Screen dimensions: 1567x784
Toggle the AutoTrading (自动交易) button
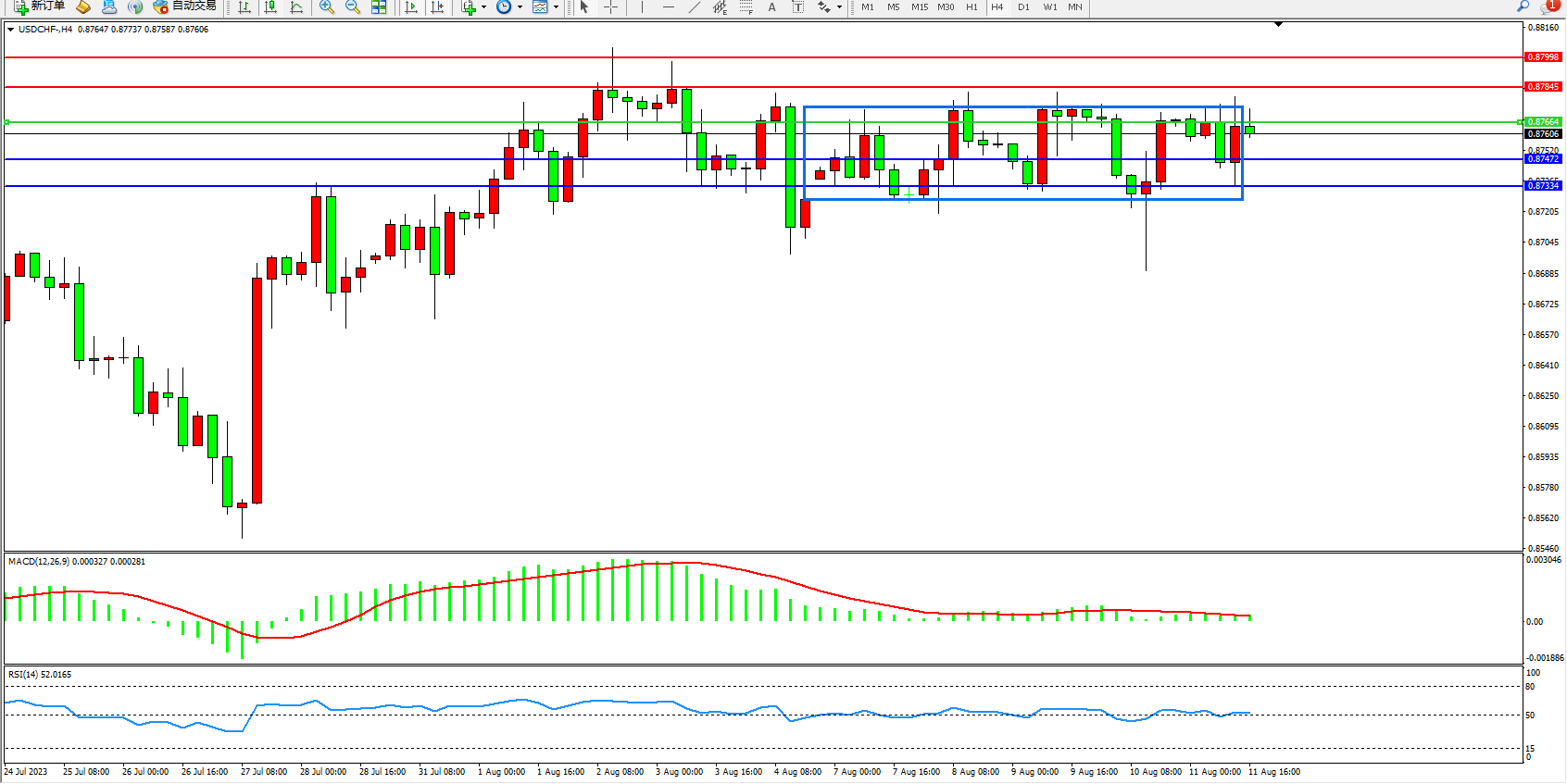[185, 6]
